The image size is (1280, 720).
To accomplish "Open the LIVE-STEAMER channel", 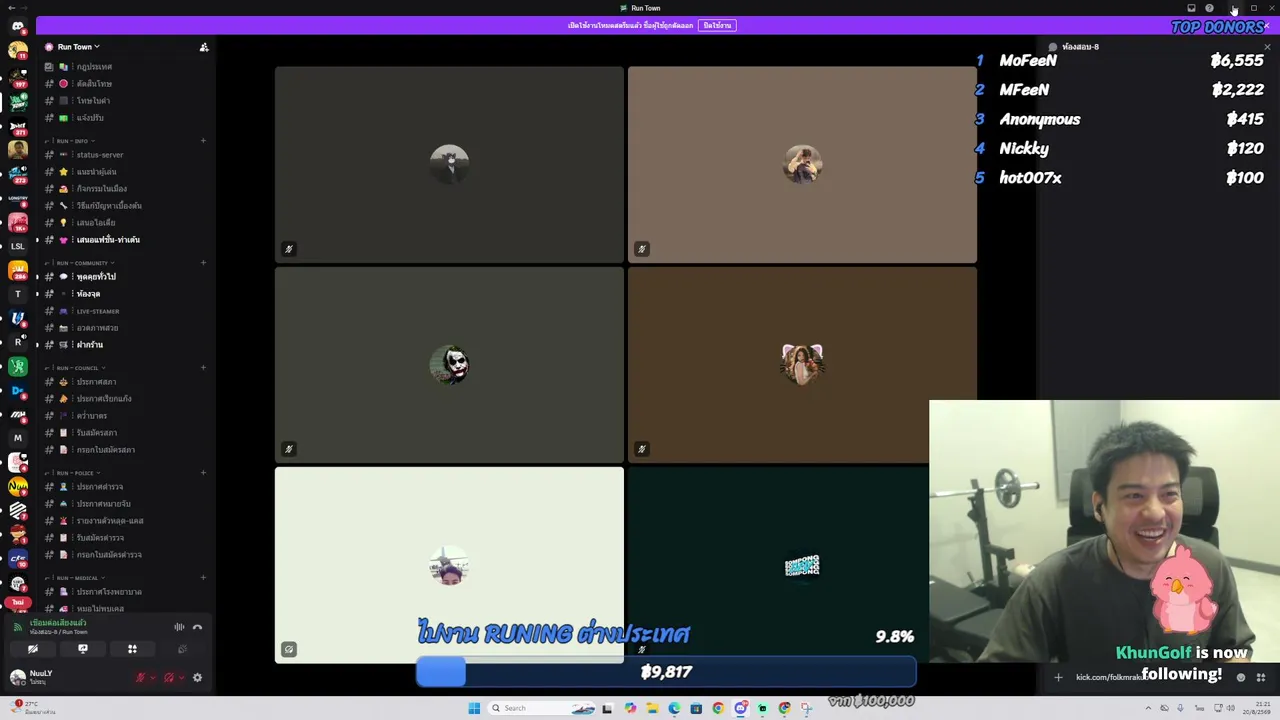I will 124,311.
